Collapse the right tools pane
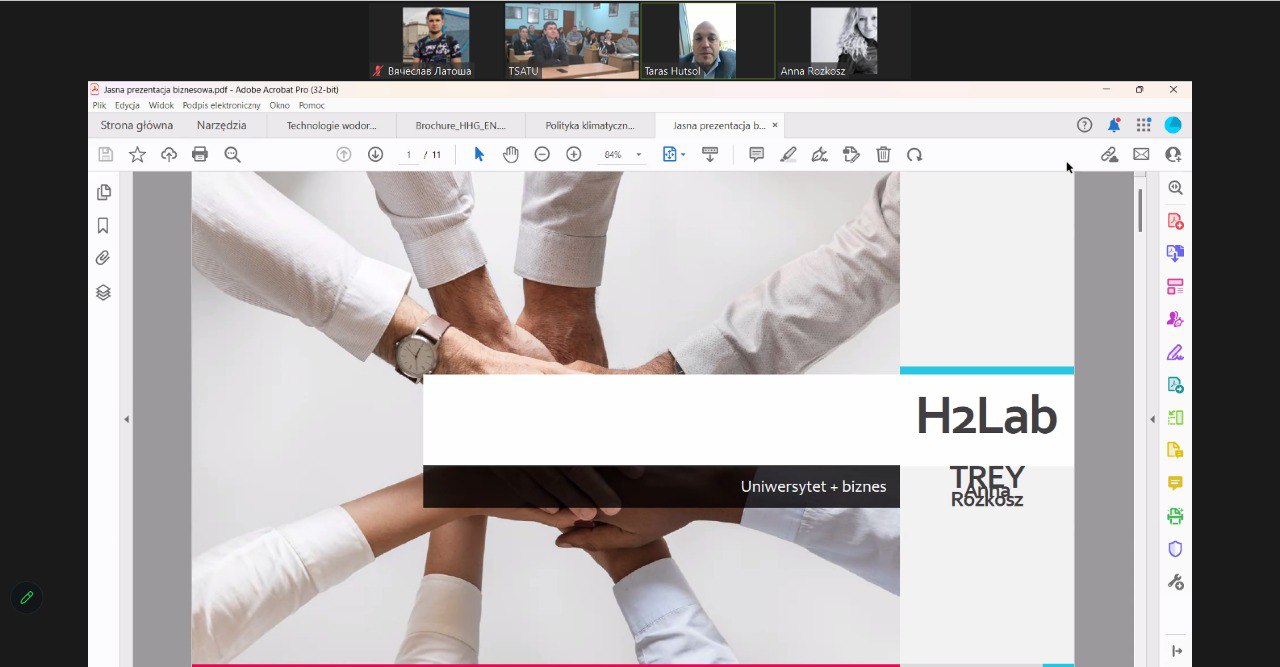 (1152, 419)
